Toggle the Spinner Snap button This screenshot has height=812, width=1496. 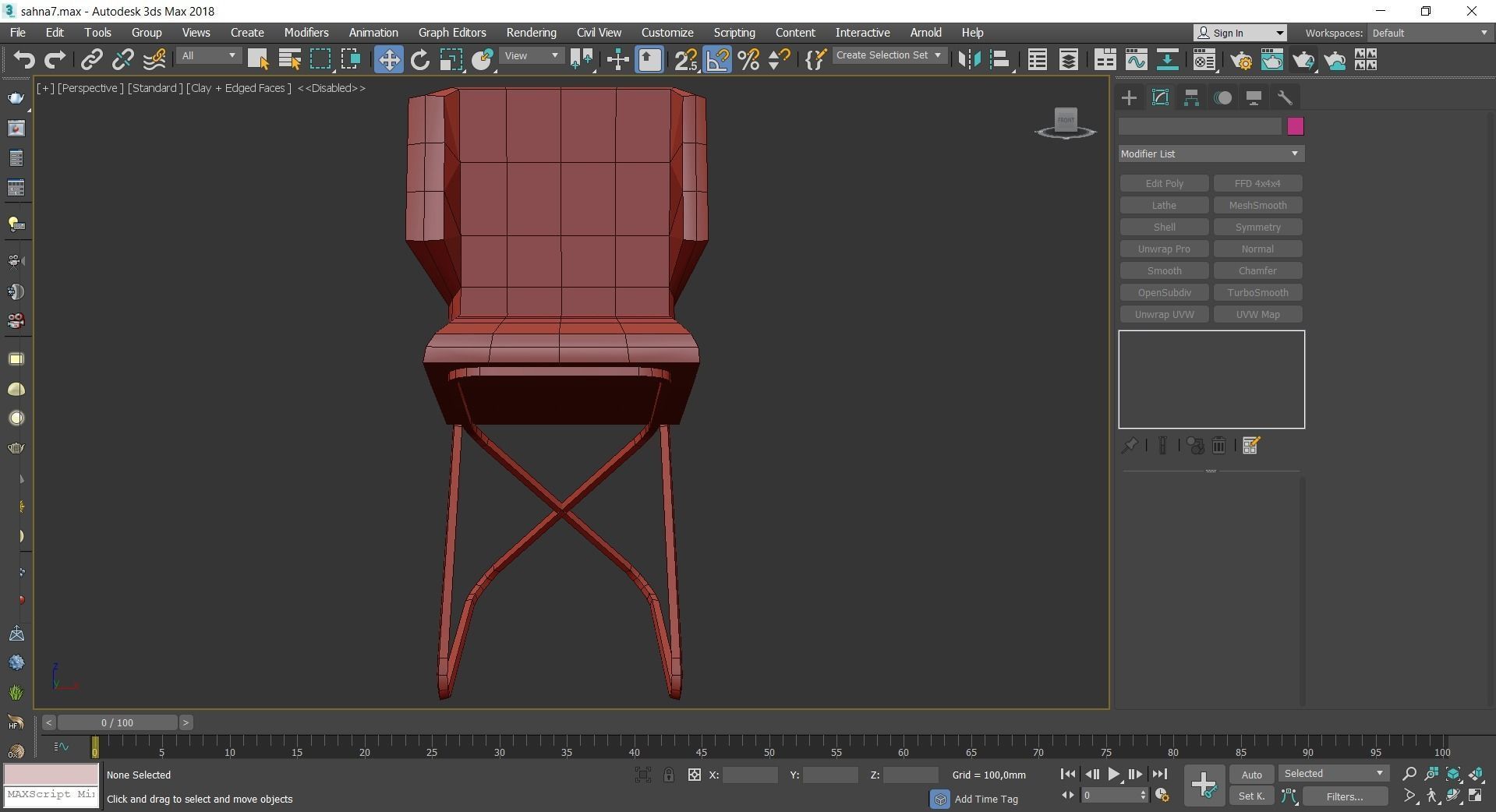[779, 60]
